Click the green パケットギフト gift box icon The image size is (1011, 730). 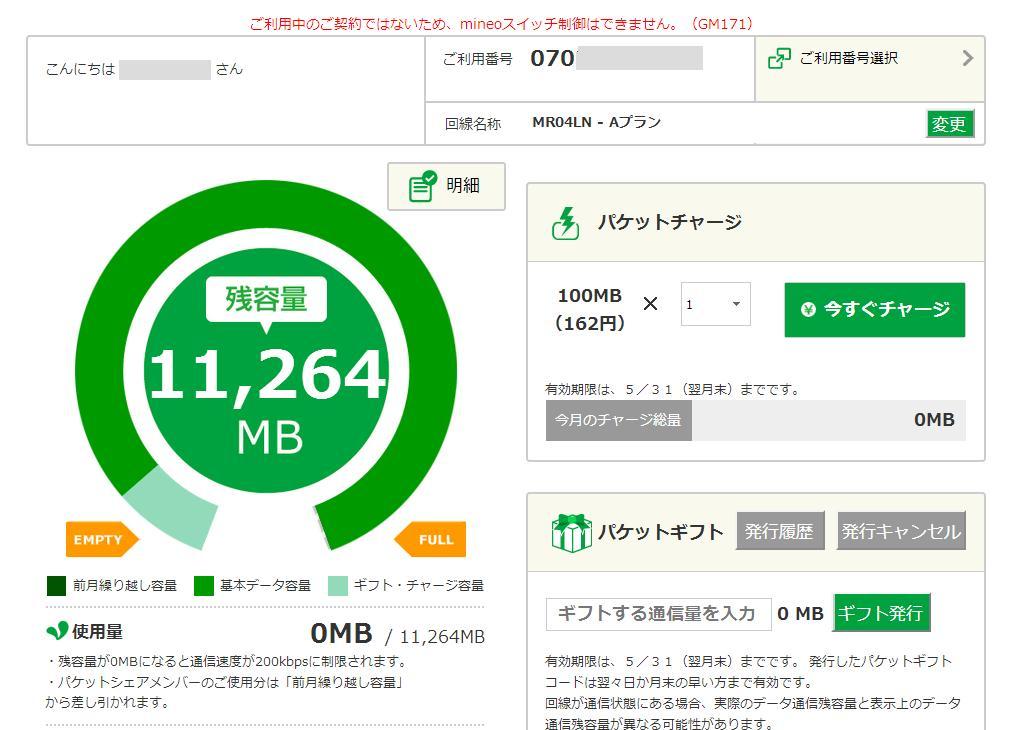pyautogui.click(x=571, y=532)
